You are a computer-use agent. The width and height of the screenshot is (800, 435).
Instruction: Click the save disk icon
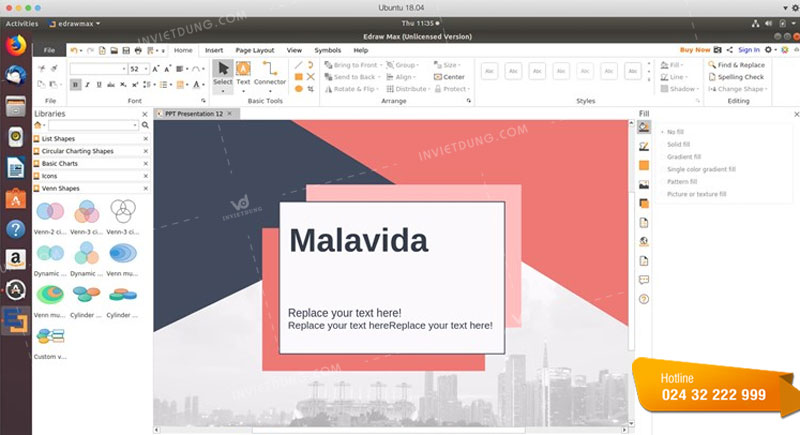[126, 50]
